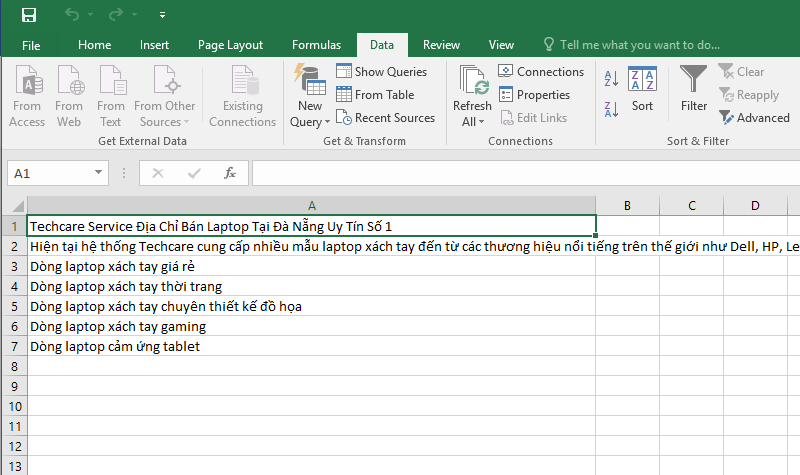Open Advanced filter options
The height and width of the screenshot is (475, 800).
754,118
